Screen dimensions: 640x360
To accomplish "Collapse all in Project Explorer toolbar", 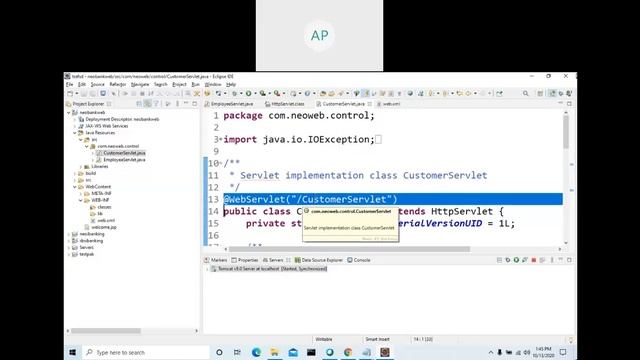I will pyautogui.click(x=139, y=104).
